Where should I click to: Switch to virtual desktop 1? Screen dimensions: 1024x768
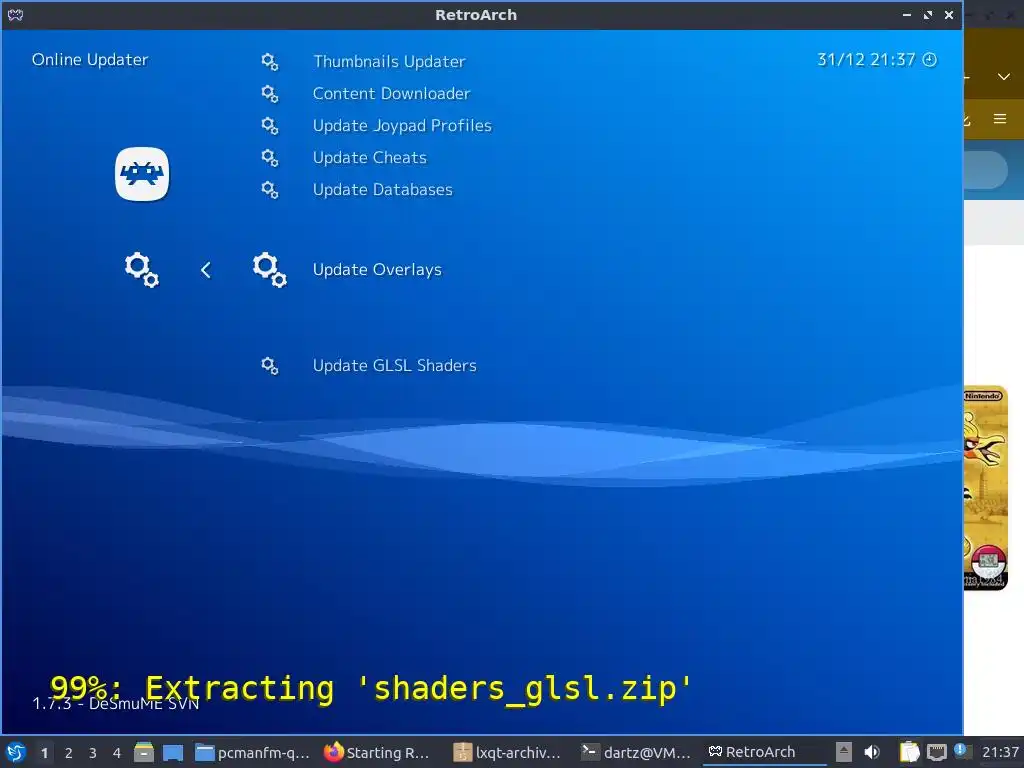coord(44,753)
